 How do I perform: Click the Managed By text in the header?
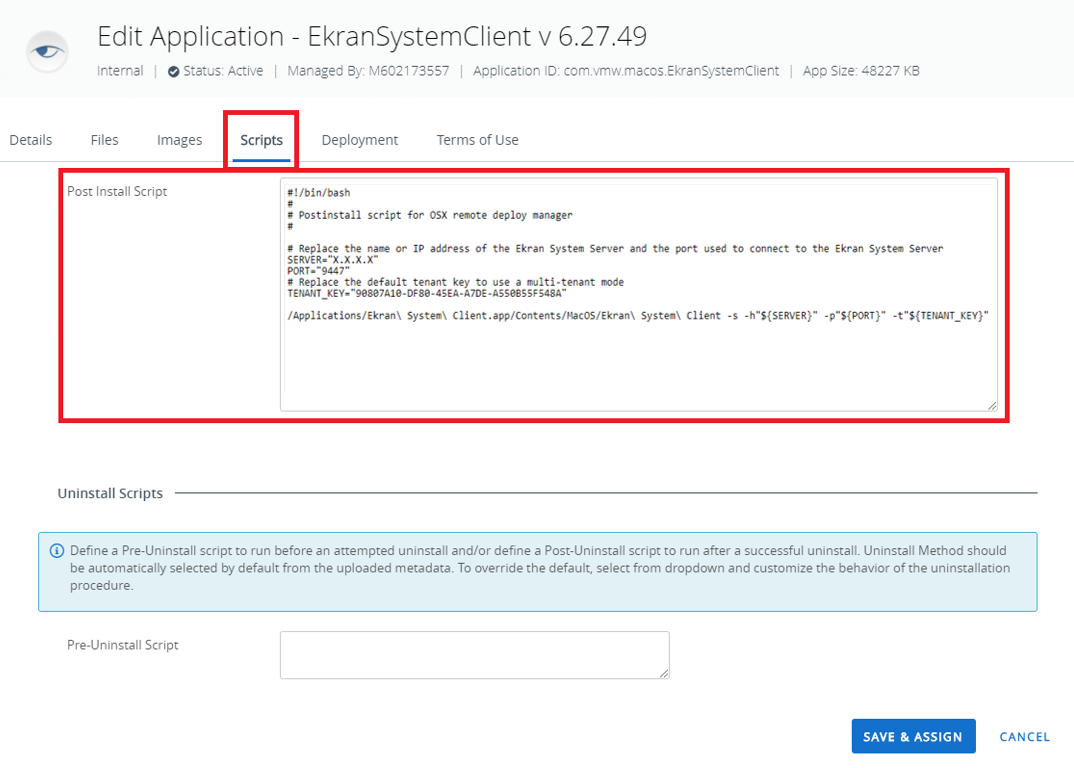click(367, 71)
